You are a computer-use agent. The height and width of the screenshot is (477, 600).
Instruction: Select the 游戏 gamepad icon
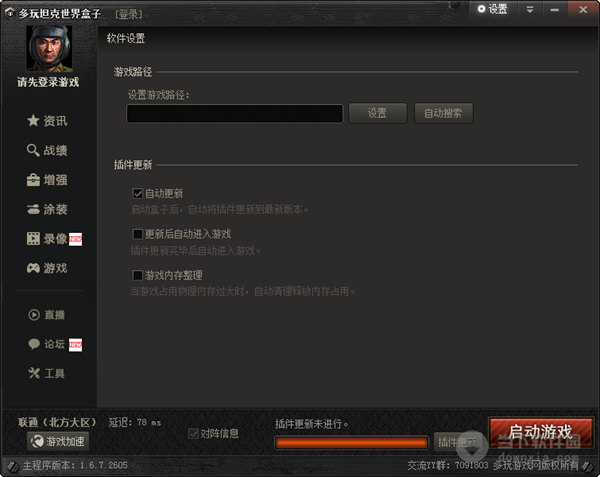click(33, 268)
